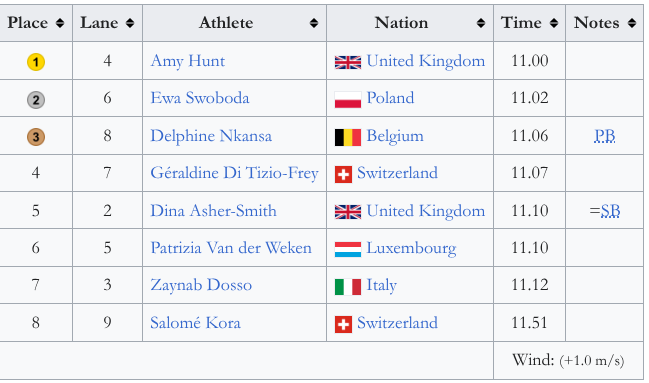
Task: Sort table by Notes column arrows
Action: click(x=632, y=23)
